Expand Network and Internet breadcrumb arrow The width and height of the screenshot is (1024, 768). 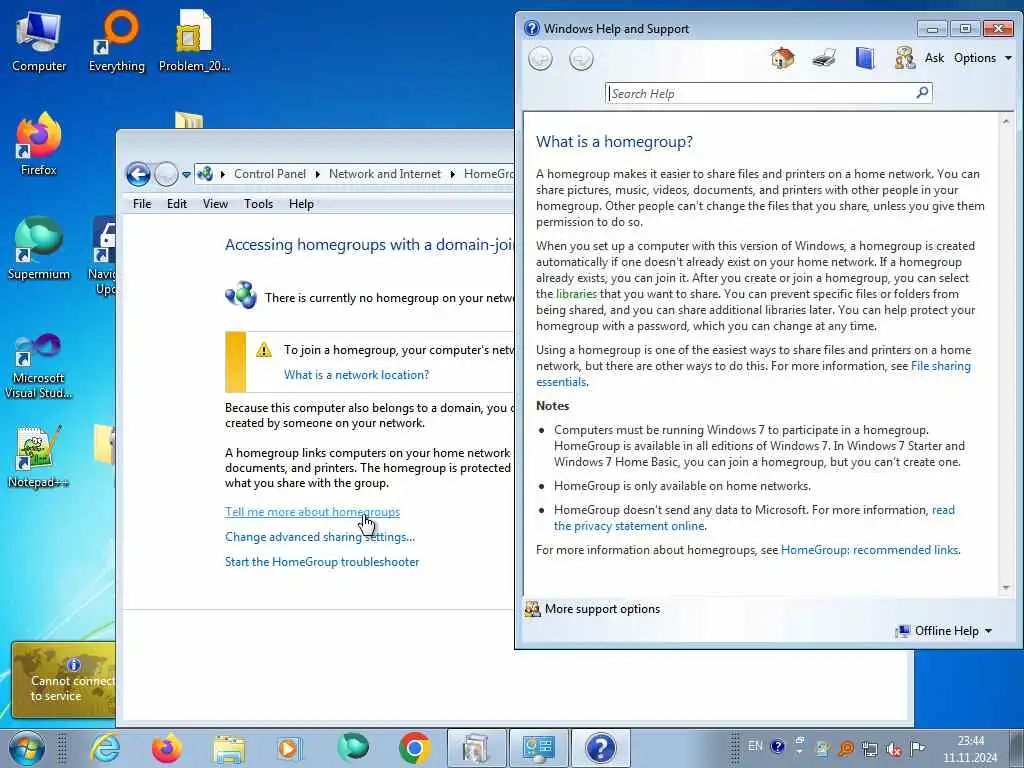click(452, 174)
